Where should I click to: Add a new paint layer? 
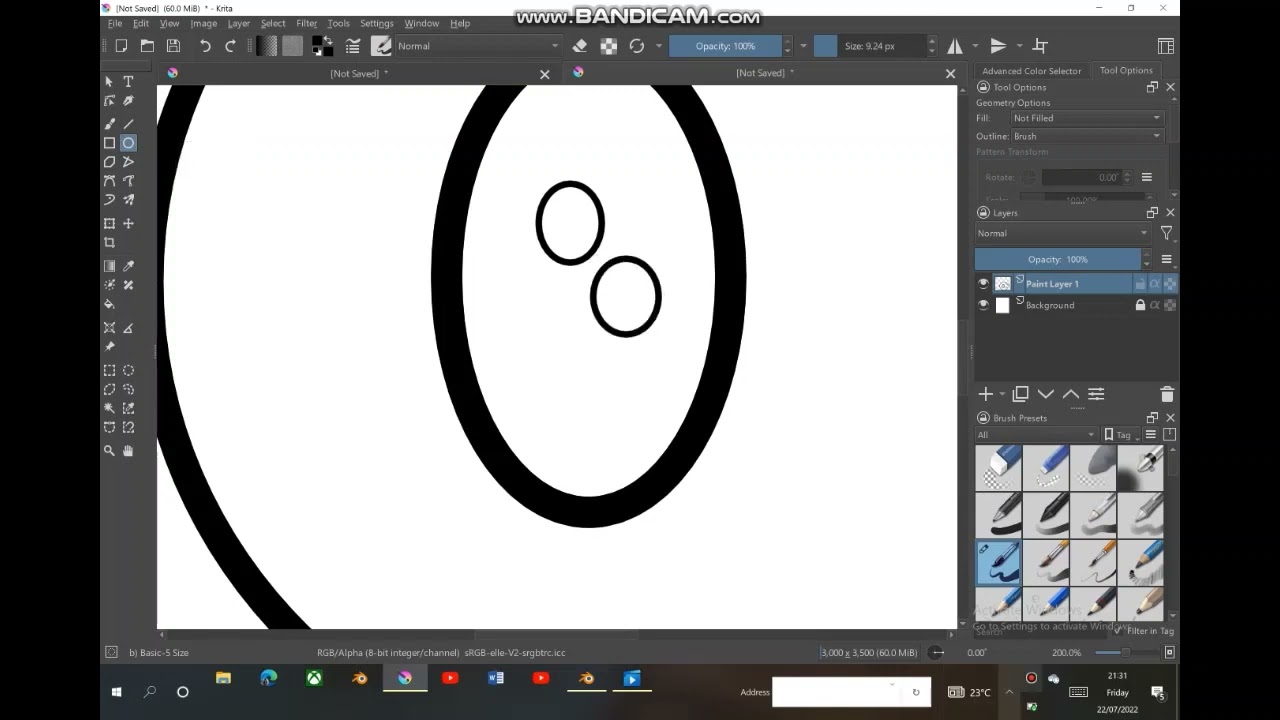pyautogui.click(x=986, y=394)
